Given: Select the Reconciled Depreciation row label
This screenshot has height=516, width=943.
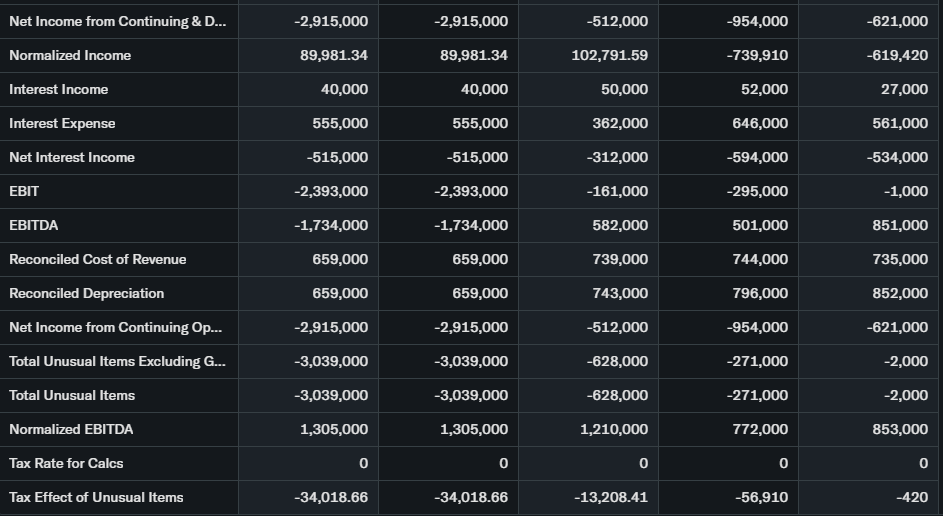Looking at the screenshot, I should click(x=87, y=293).
